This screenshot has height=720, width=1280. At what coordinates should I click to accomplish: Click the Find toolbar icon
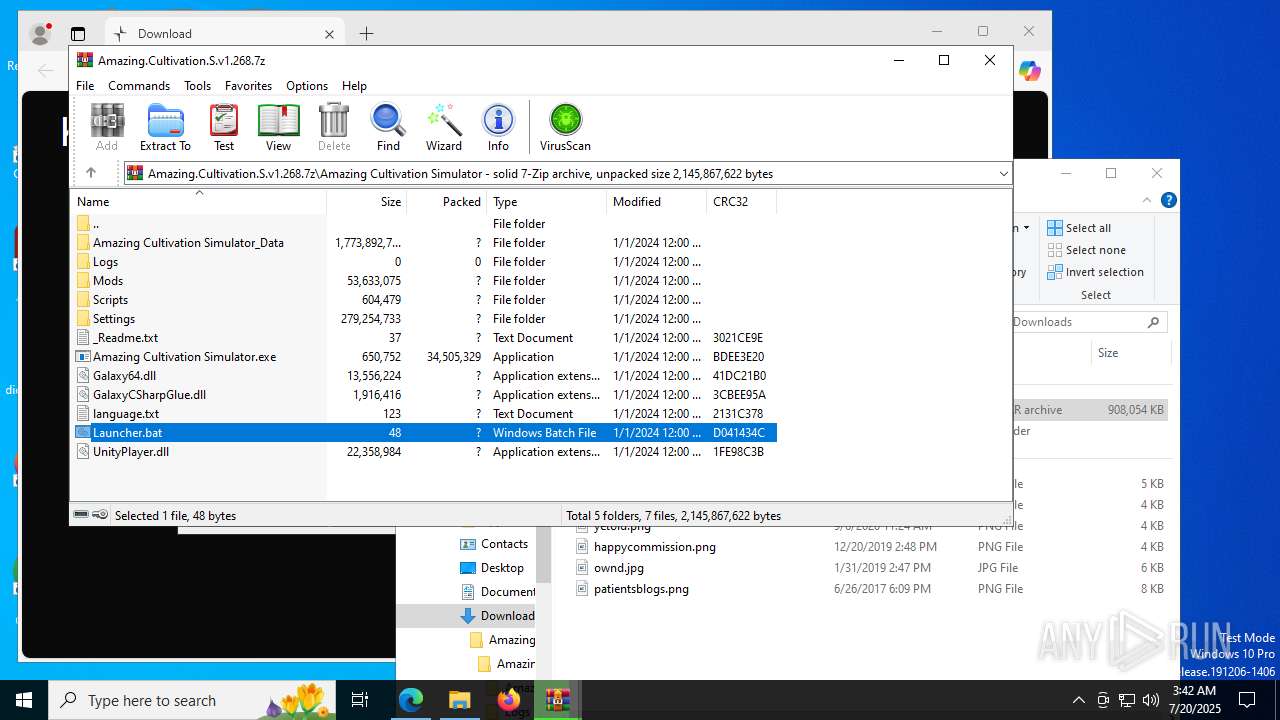pos(388,127)
